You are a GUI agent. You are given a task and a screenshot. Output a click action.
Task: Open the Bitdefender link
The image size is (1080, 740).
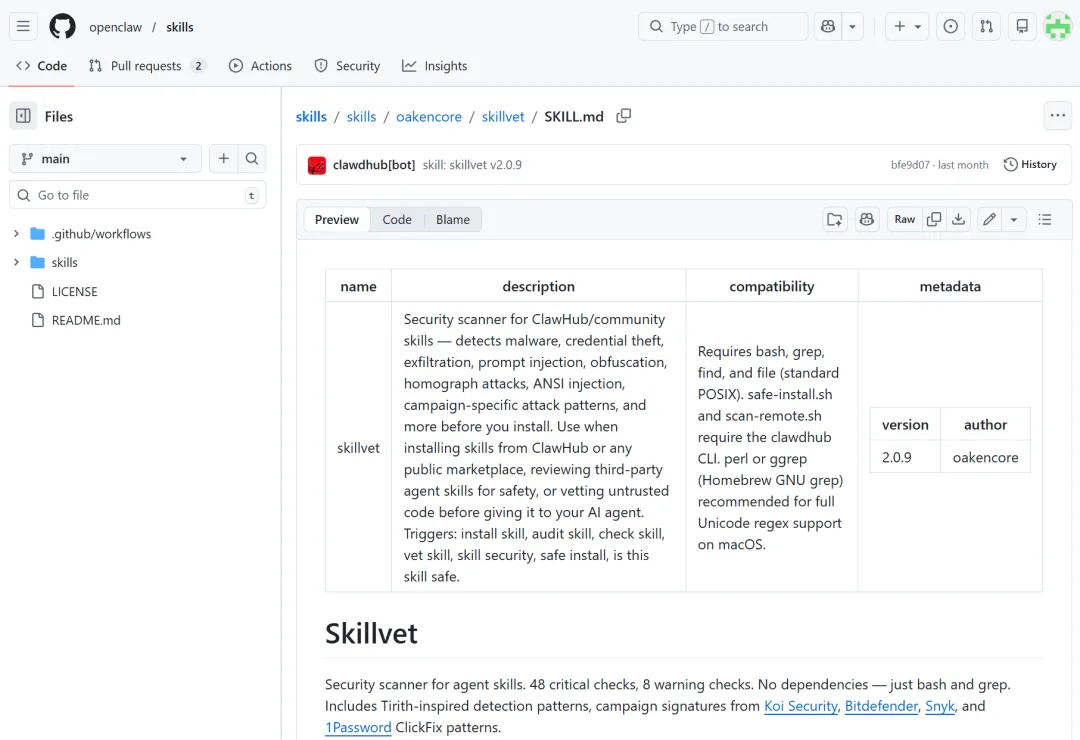pyautogui.click(x=881, y=706)
